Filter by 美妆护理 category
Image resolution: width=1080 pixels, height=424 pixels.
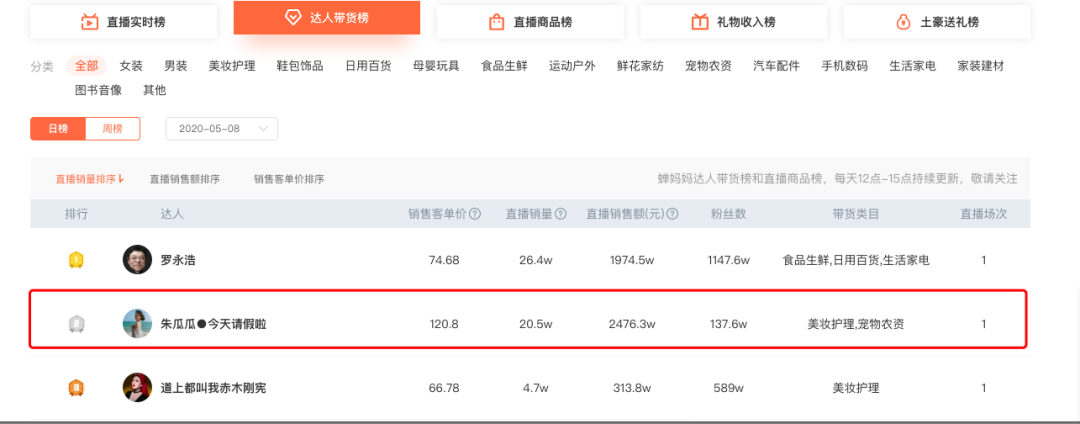pos(232,66)
